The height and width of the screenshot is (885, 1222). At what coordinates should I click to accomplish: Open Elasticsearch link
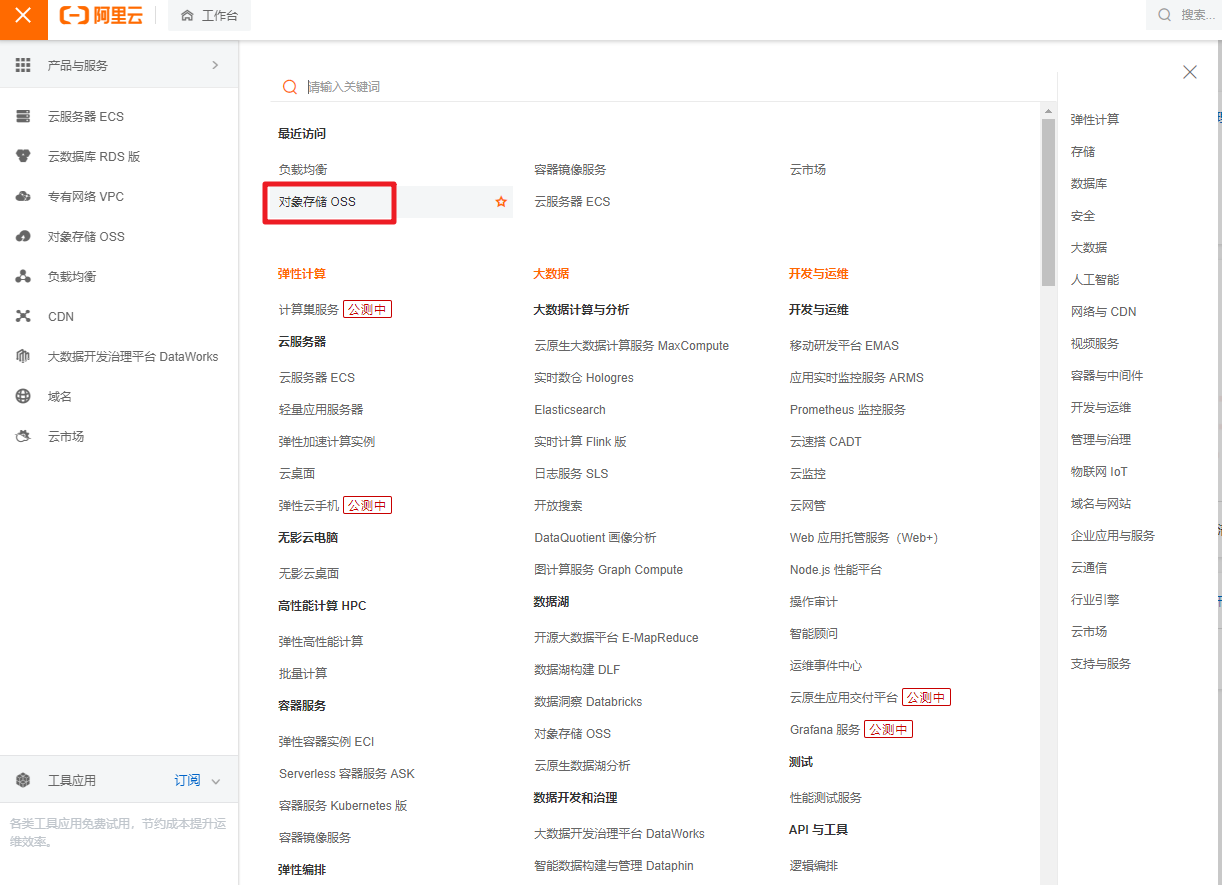pos(570,410)
